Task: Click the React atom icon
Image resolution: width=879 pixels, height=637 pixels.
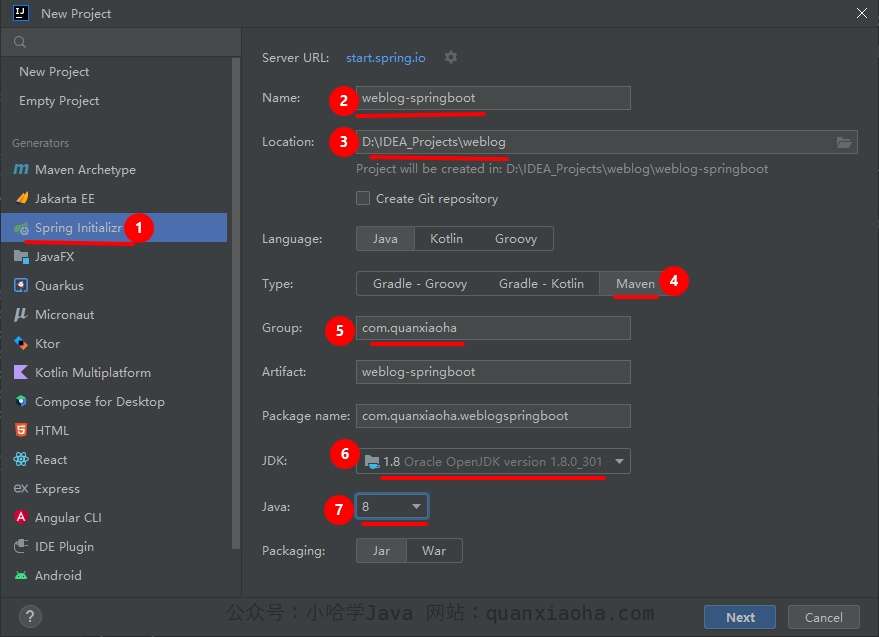Action: coord(21,459)
